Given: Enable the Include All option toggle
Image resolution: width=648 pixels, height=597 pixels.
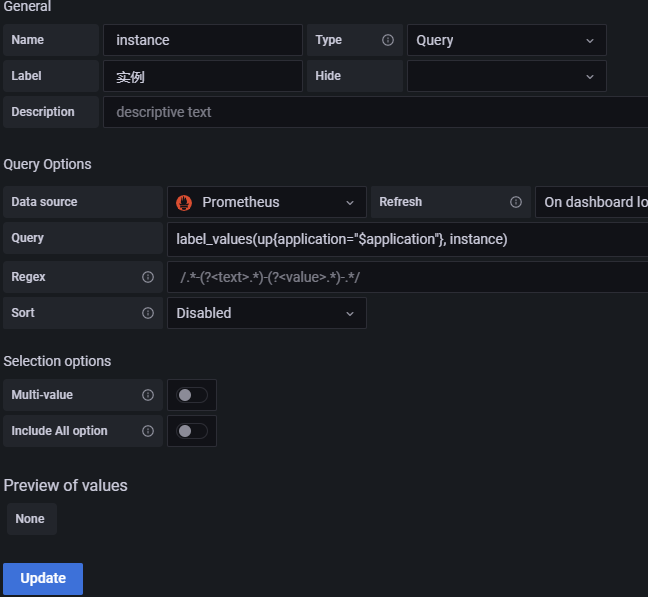Looking at the screenshot, I should [x=192, y=431].
